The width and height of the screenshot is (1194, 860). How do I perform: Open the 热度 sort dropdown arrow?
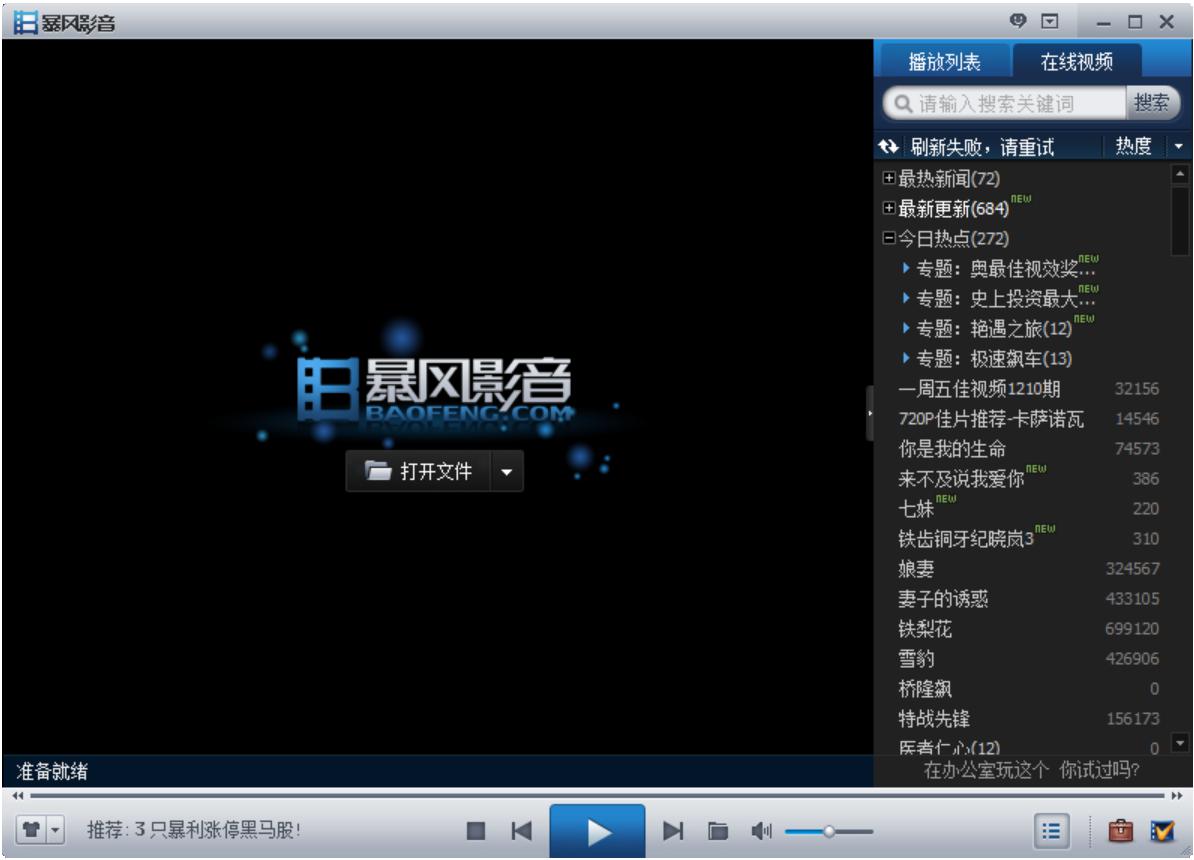1179,146
